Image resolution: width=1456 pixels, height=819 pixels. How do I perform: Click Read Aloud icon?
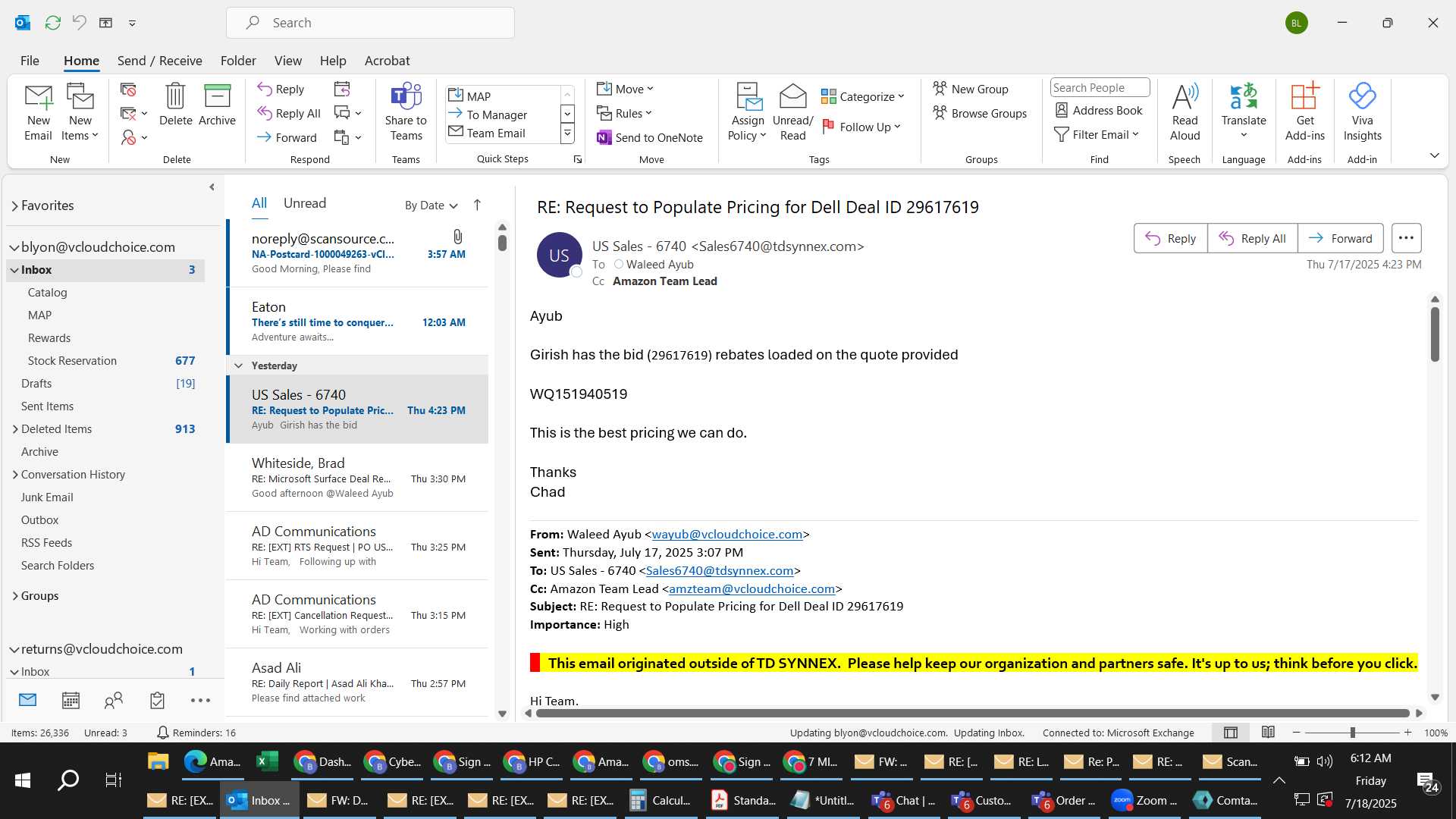coord(1185,112)
